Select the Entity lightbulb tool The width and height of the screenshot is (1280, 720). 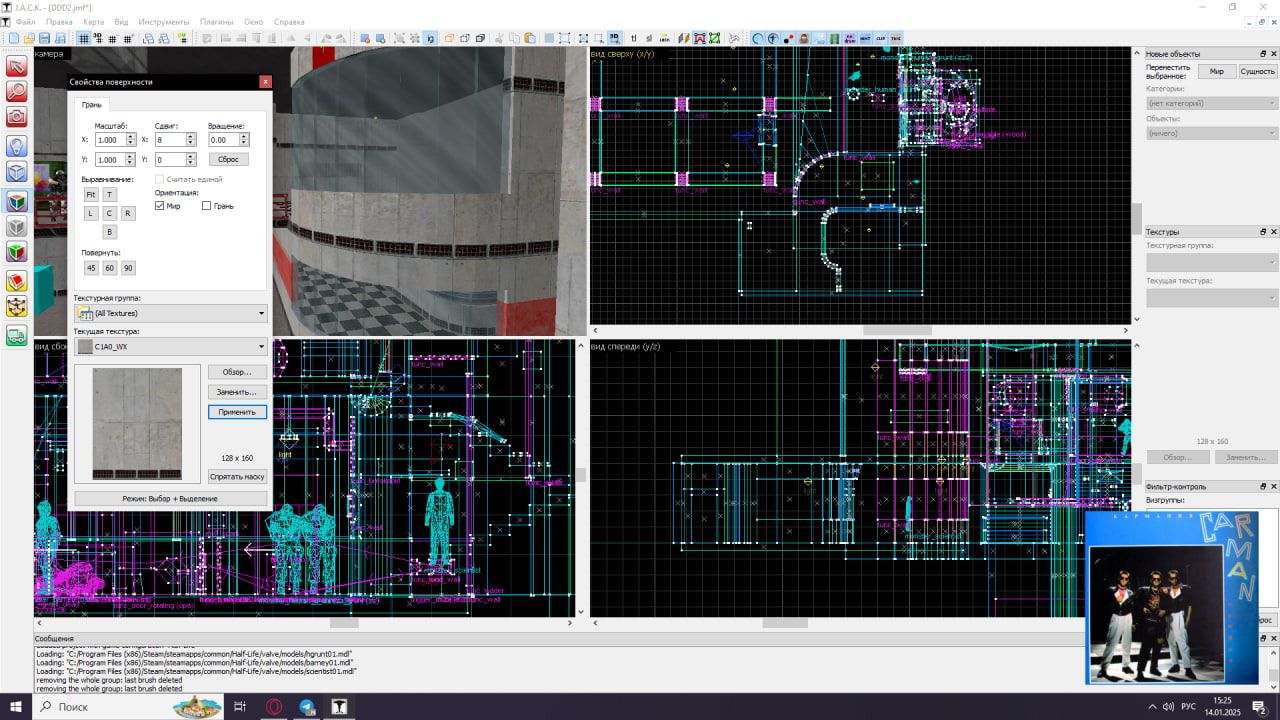coord(17,146)
